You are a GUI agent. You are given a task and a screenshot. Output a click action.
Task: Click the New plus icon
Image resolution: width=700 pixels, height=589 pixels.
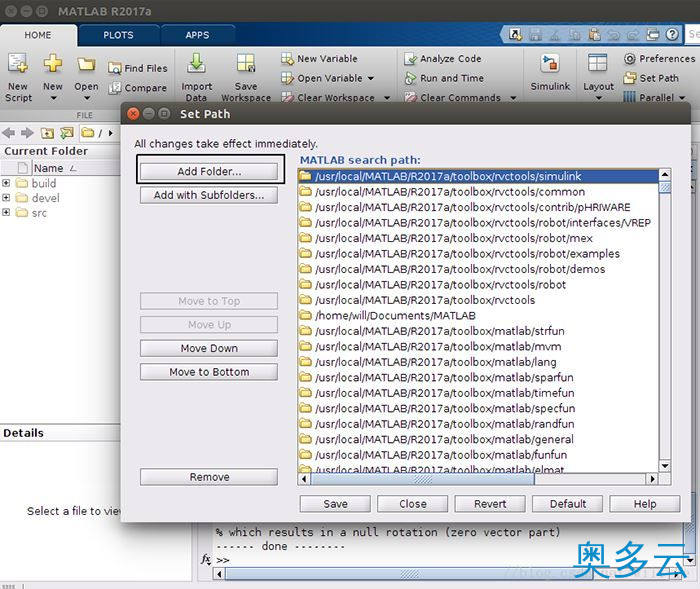53,63
